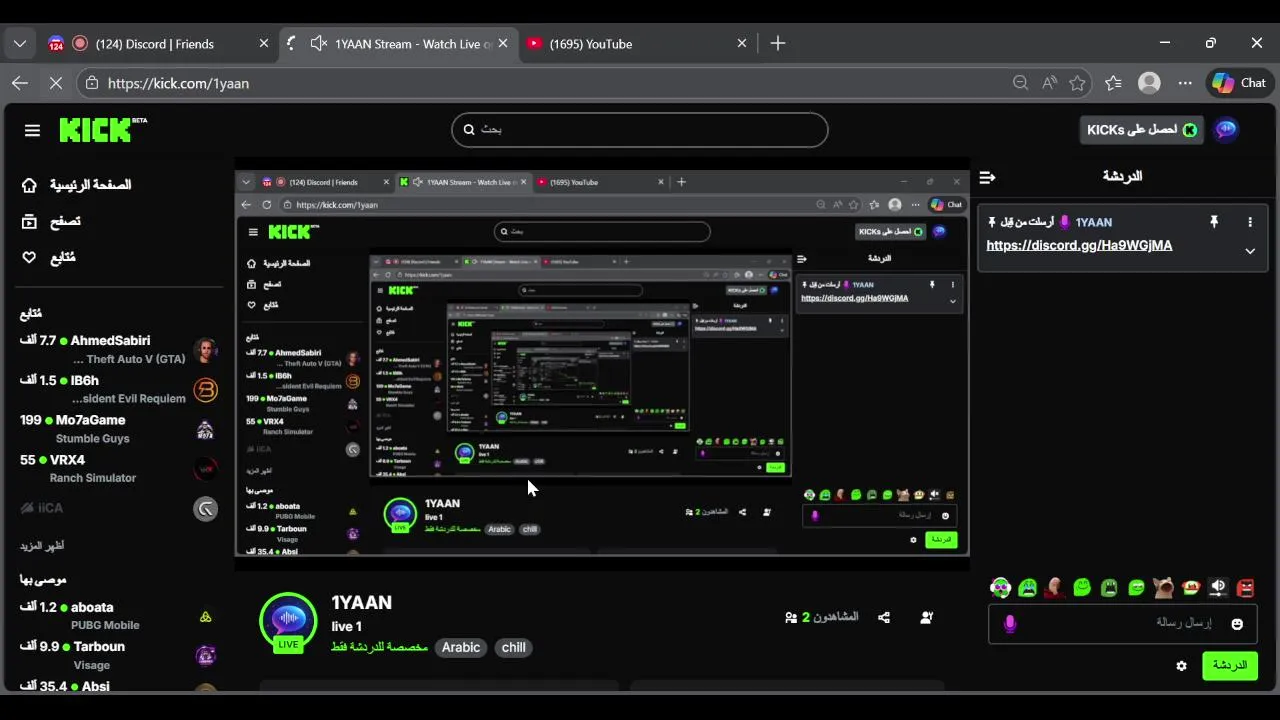1280x720 pixels.
Task: Insert the screaming cat emote
Action: [1163, 587]
